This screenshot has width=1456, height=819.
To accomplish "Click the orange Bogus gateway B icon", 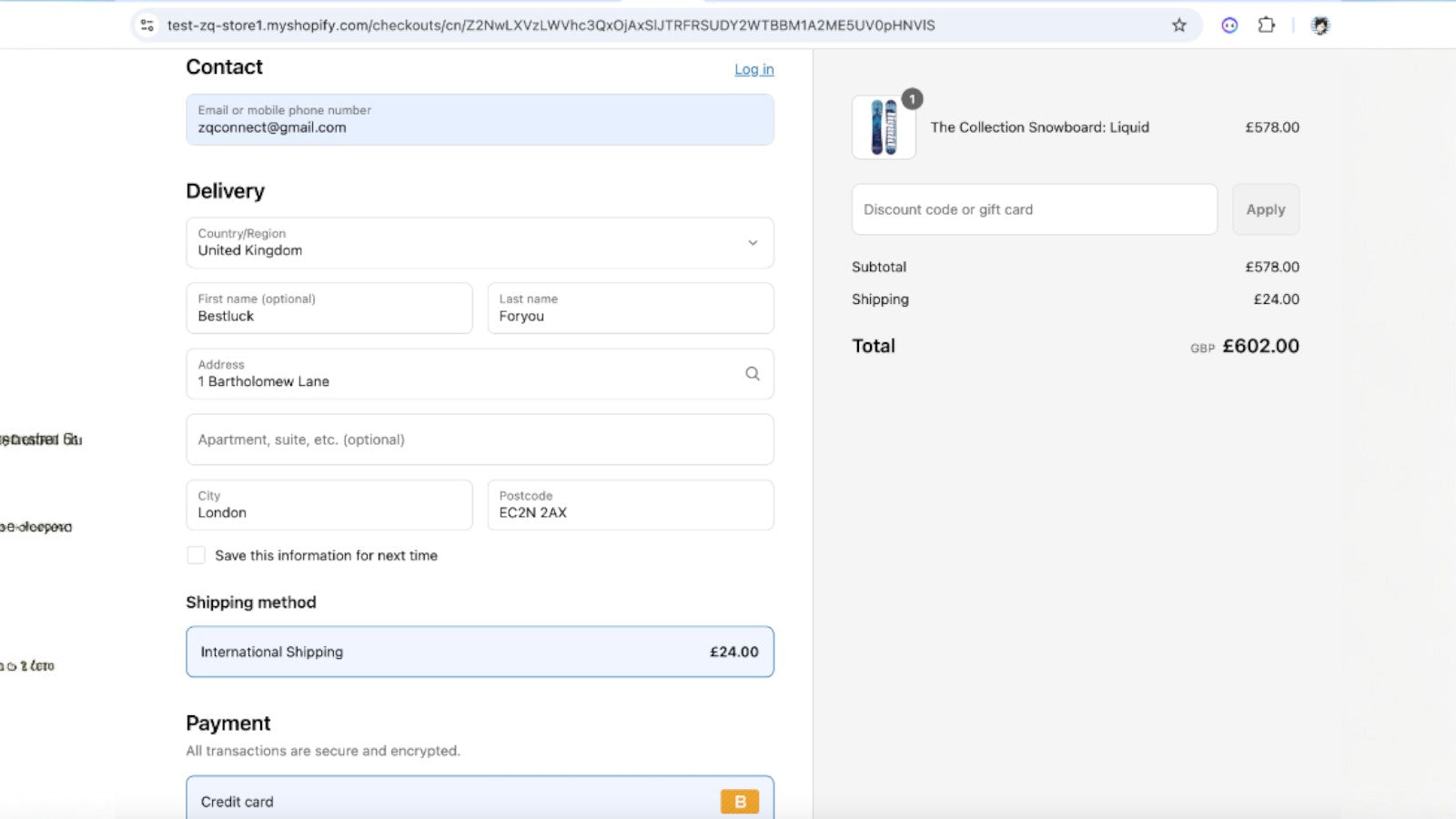I will 740,801.
